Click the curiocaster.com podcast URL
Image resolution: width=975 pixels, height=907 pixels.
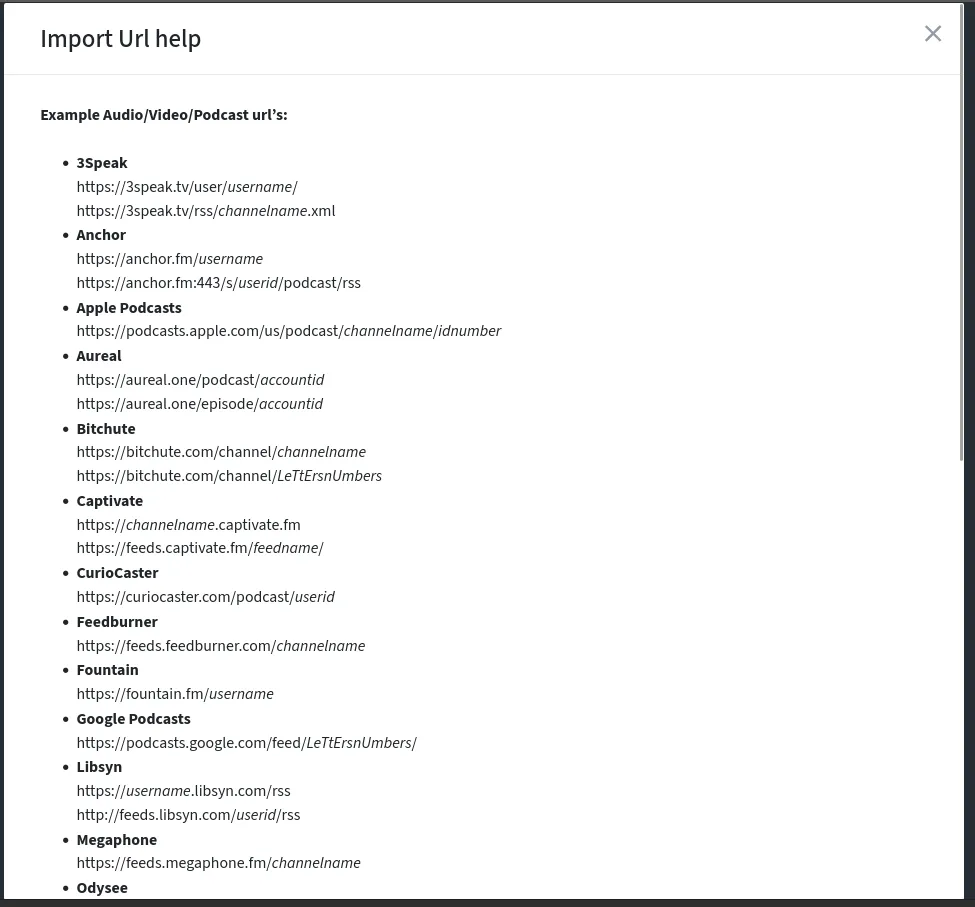(x=206, y=597)
